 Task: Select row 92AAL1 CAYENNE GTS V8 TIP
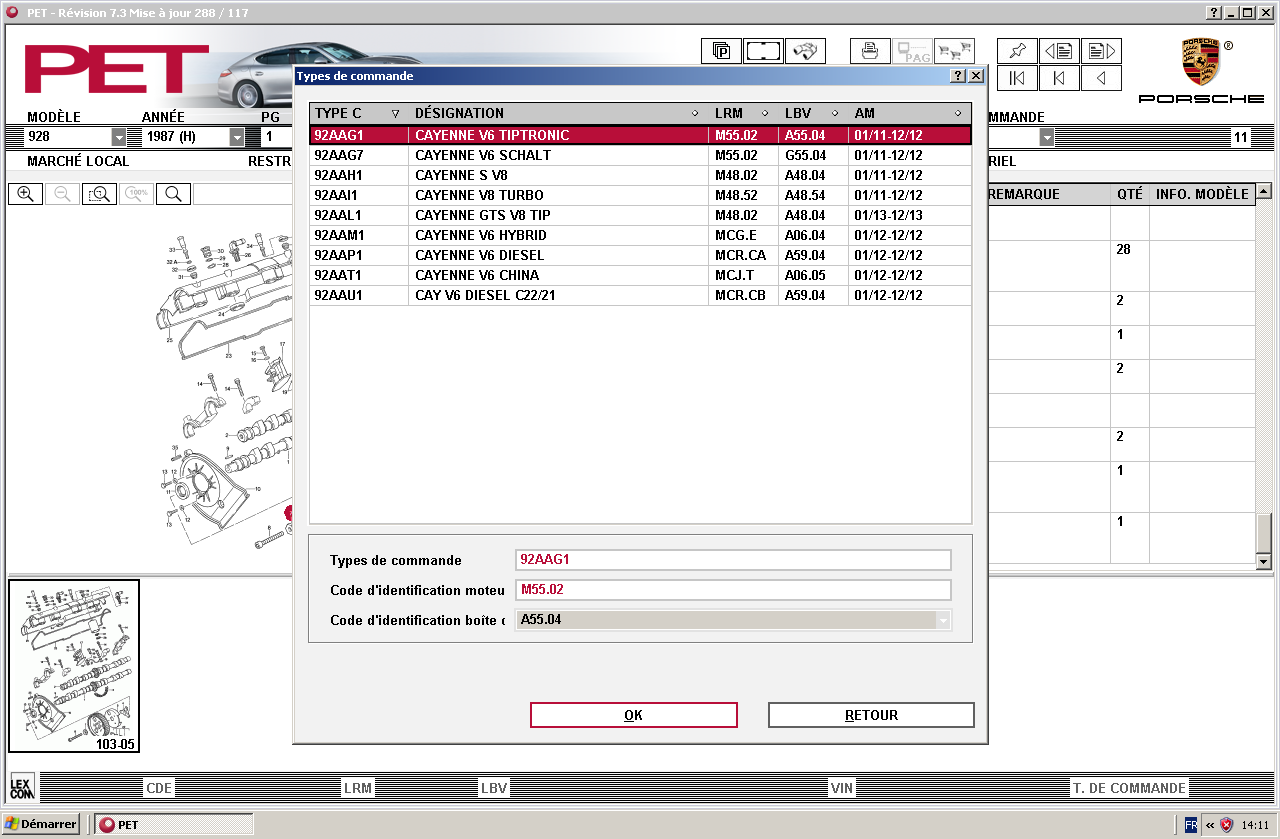pyautogui.click(x=640, y=215)
